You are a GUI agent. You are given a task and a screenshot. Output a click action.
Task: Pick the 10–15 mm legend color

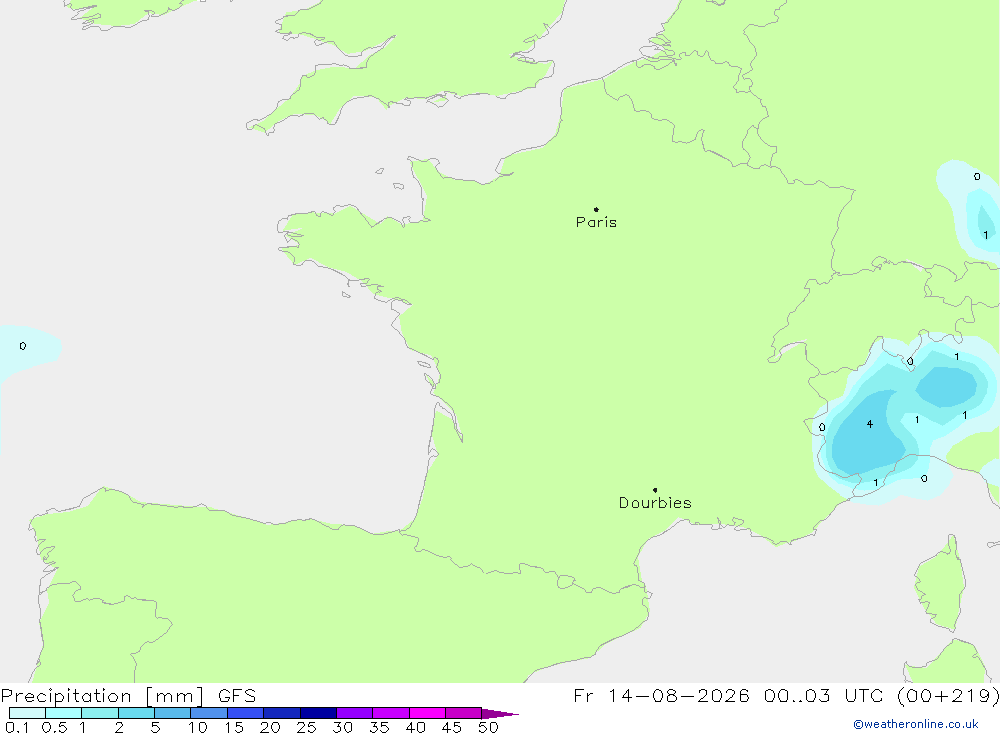(209, 713)
